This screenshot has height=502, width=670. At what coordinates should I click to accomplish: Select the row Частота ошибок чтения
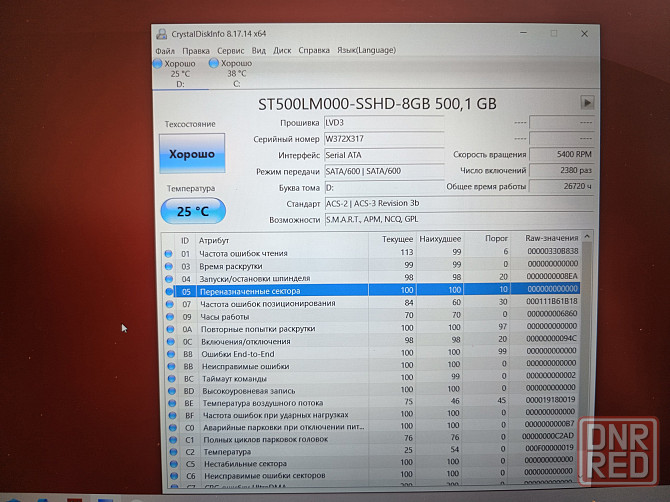point(371,252)
